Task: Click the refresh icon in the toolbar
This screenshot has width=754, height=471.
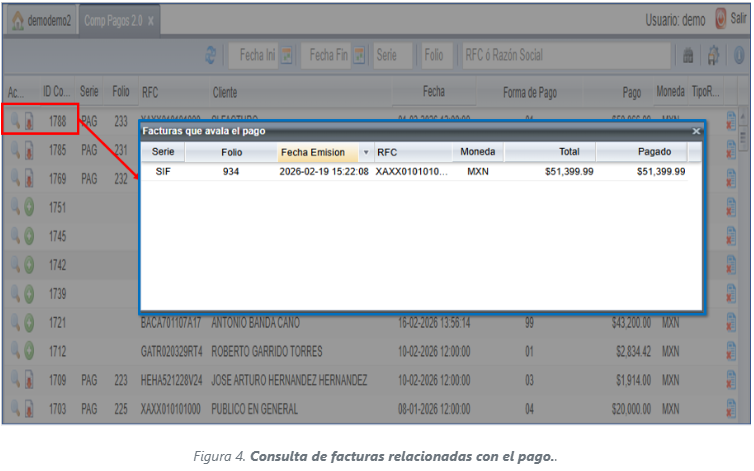Action: [211, 56]
